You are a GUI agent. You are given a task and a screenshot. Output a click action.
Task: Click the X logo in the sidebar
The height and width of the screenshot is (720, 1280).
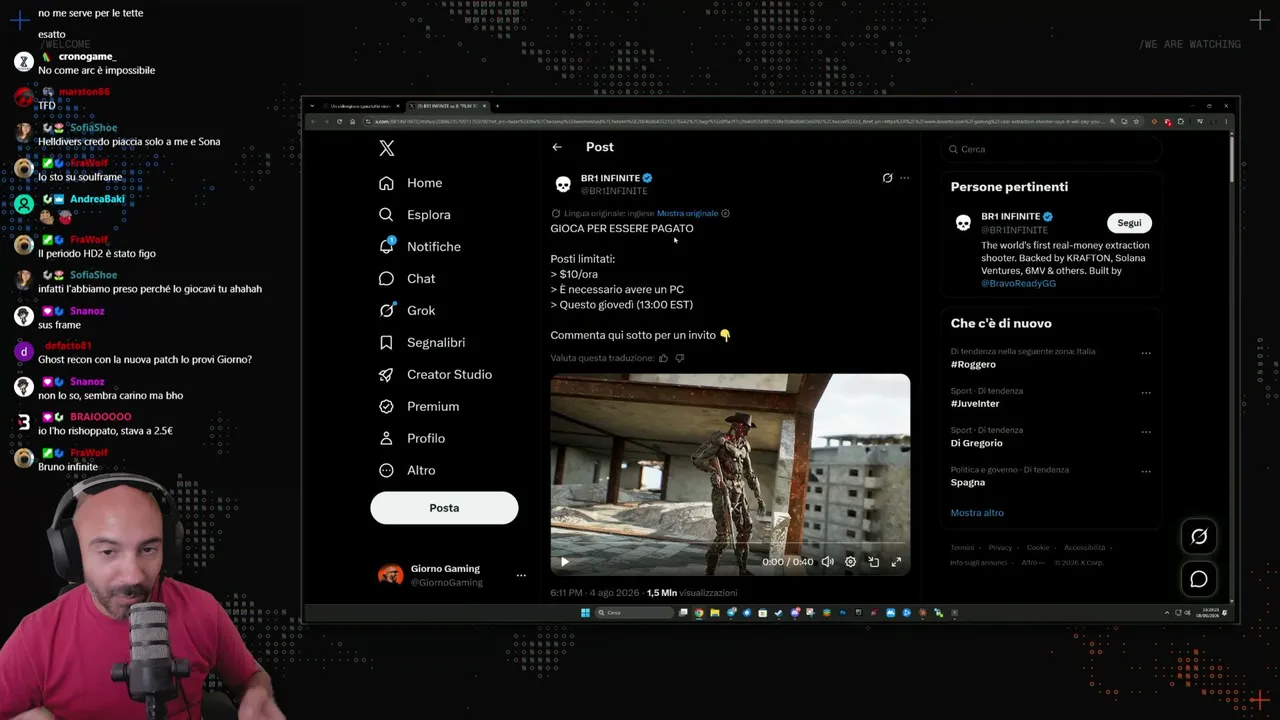387,148
